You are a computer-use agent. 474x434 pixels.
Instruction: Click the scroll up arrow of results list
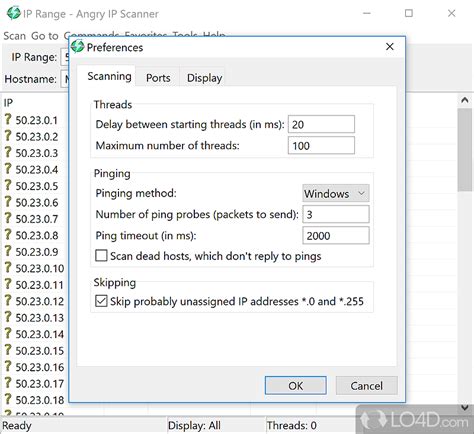pos(465,100)
